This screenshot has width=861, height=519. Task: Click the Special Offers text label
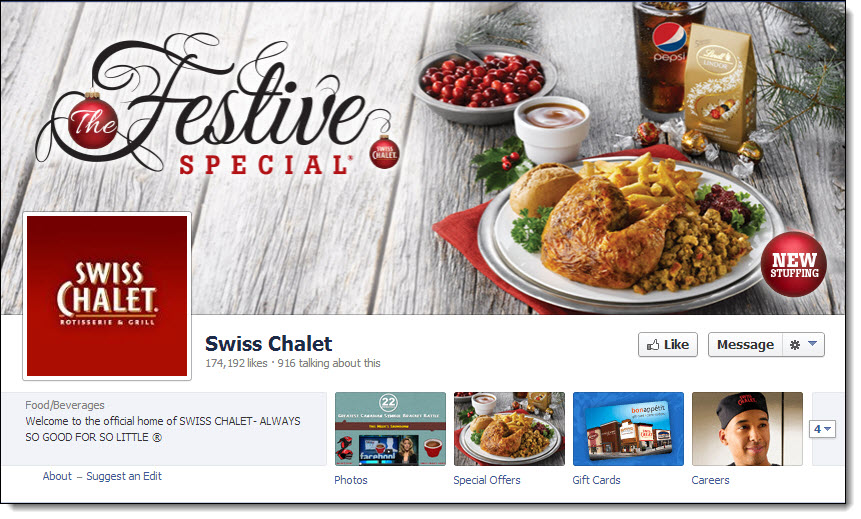pyautogui.click(x=487, y=480)
